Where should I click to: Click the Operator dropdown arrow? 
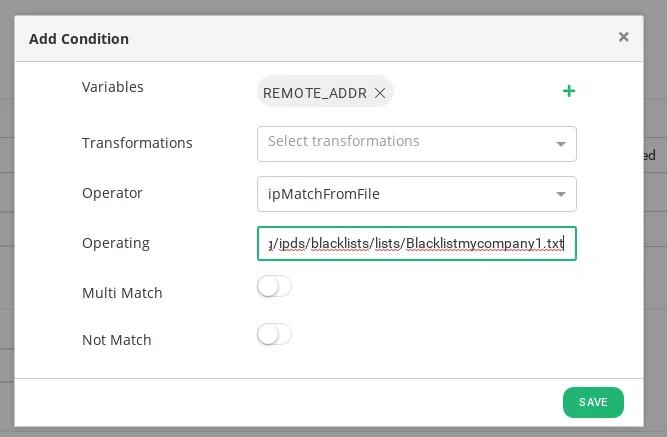pos(561,195)
